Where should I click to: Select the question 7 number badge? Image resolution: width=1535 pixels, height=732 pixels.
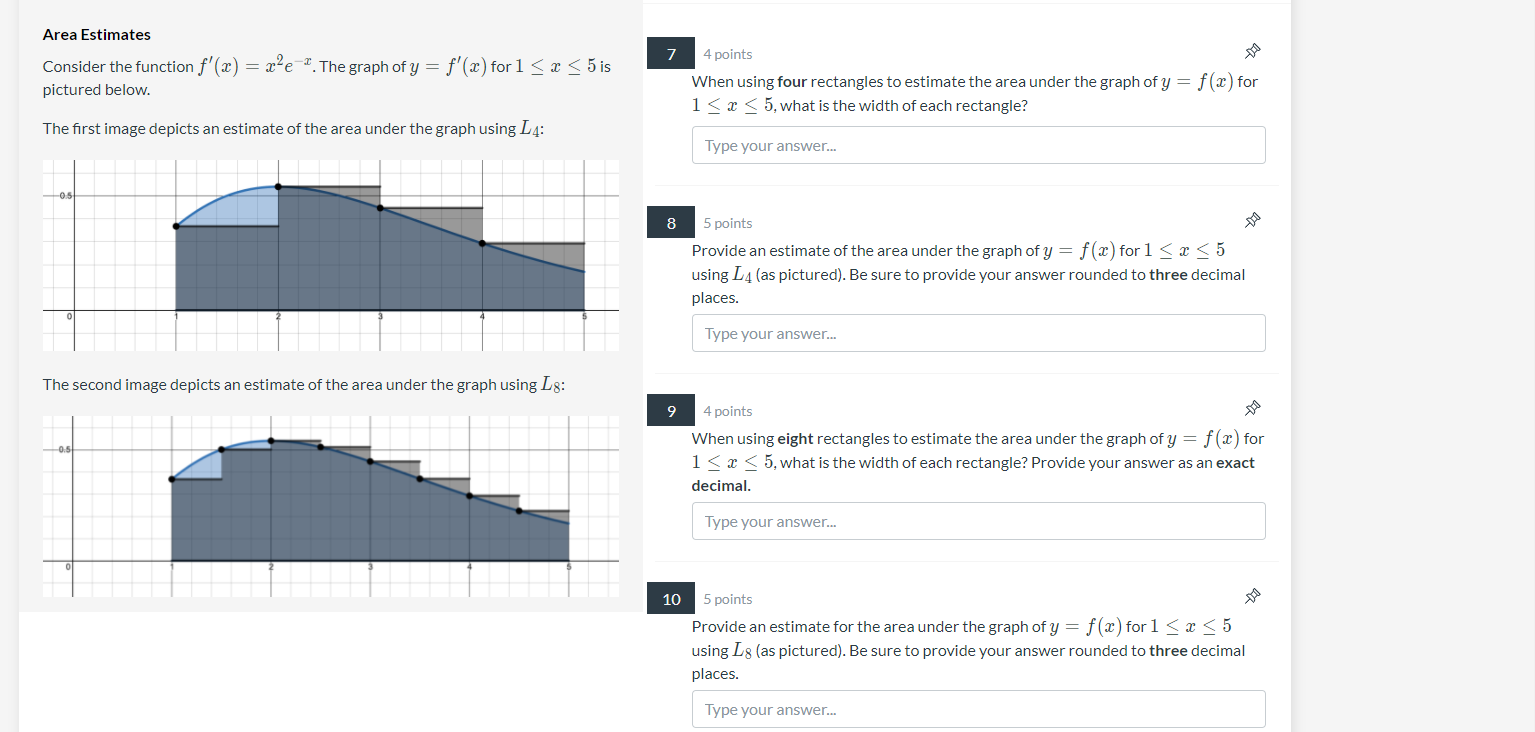pyautogui.click(x=670, y=53)
